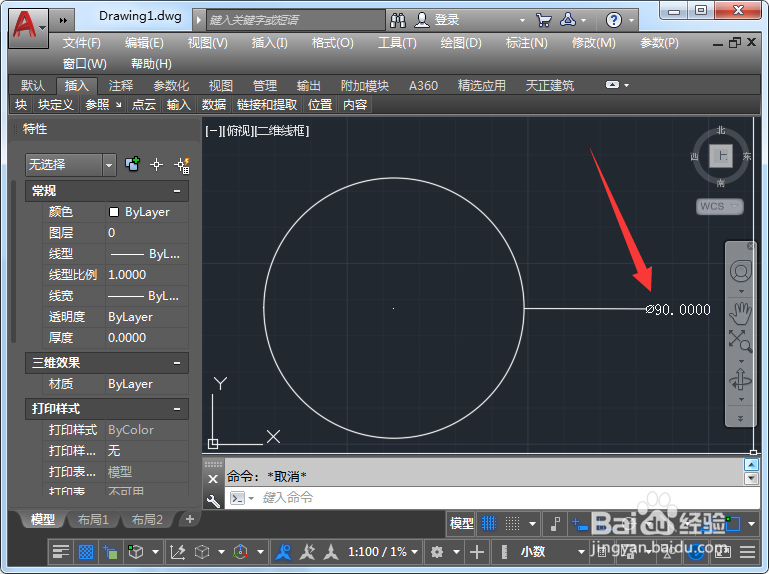Viewport: 769px width, 574px height.
Task: Click the Zoom Extents navigation icon
Action: pos(740,340)
